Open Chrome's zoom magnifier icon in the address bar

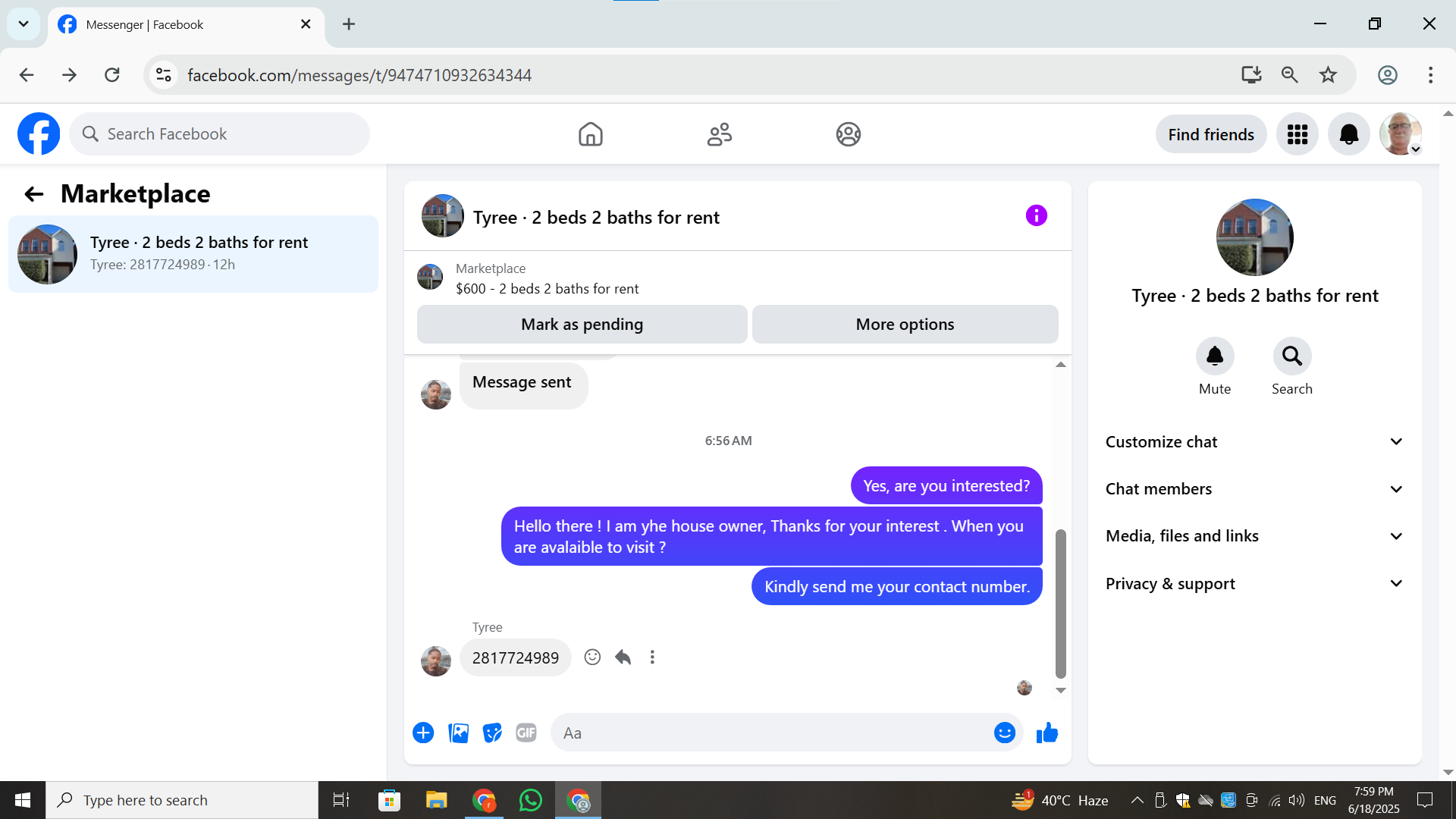coord(1290,75)
